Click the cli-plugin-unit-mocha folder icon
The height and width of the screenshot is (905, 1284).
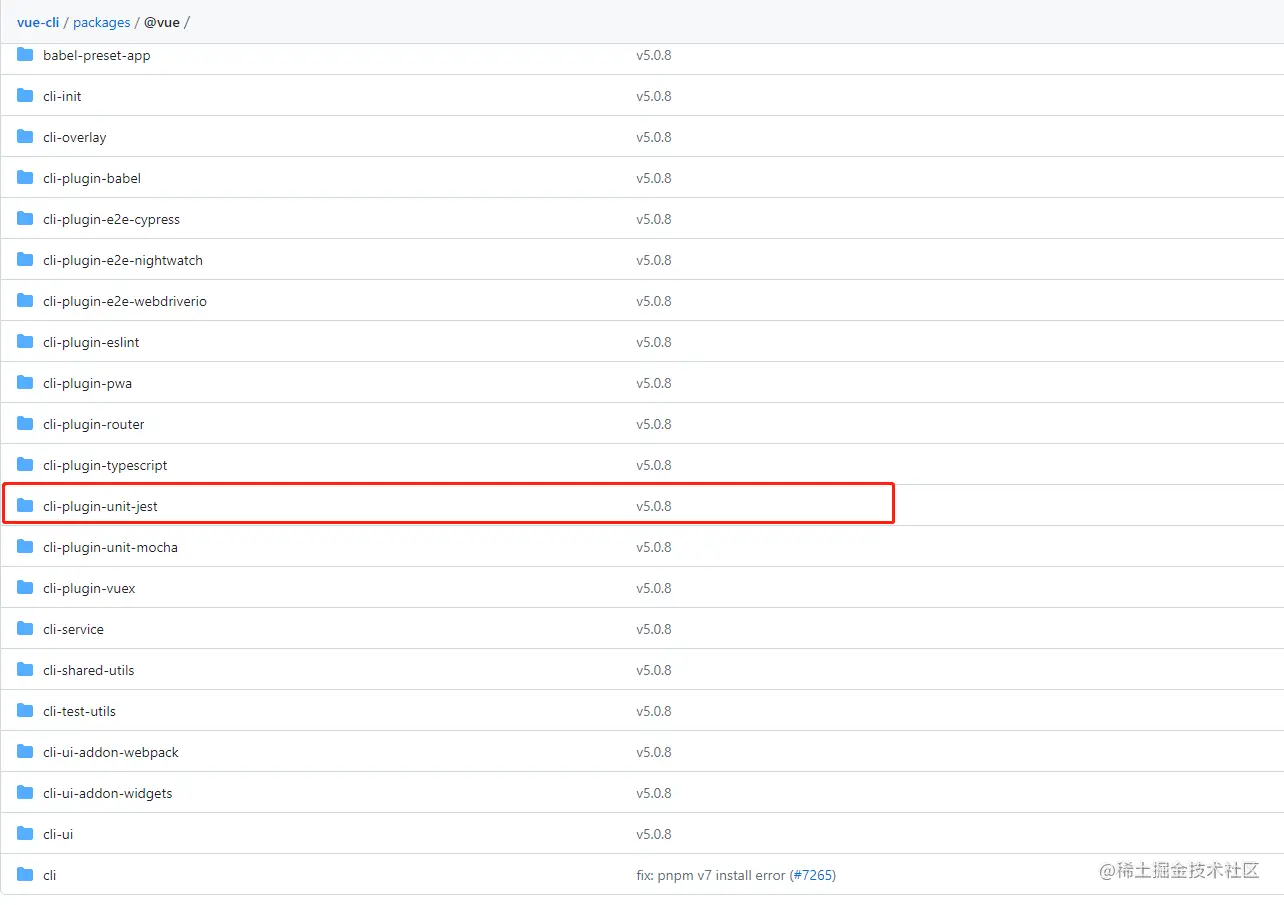pos(25,547)
